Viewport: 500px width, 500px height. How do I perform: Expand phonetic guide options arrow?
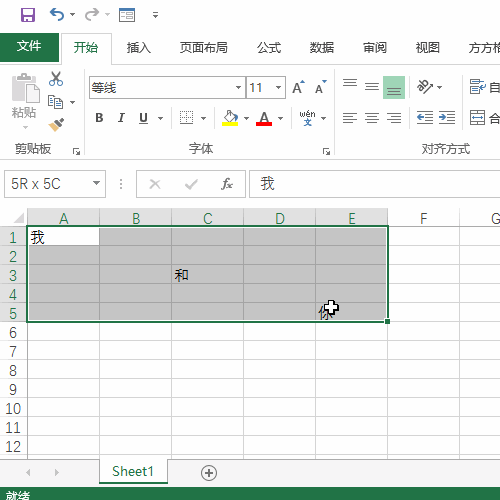(323, 118)
